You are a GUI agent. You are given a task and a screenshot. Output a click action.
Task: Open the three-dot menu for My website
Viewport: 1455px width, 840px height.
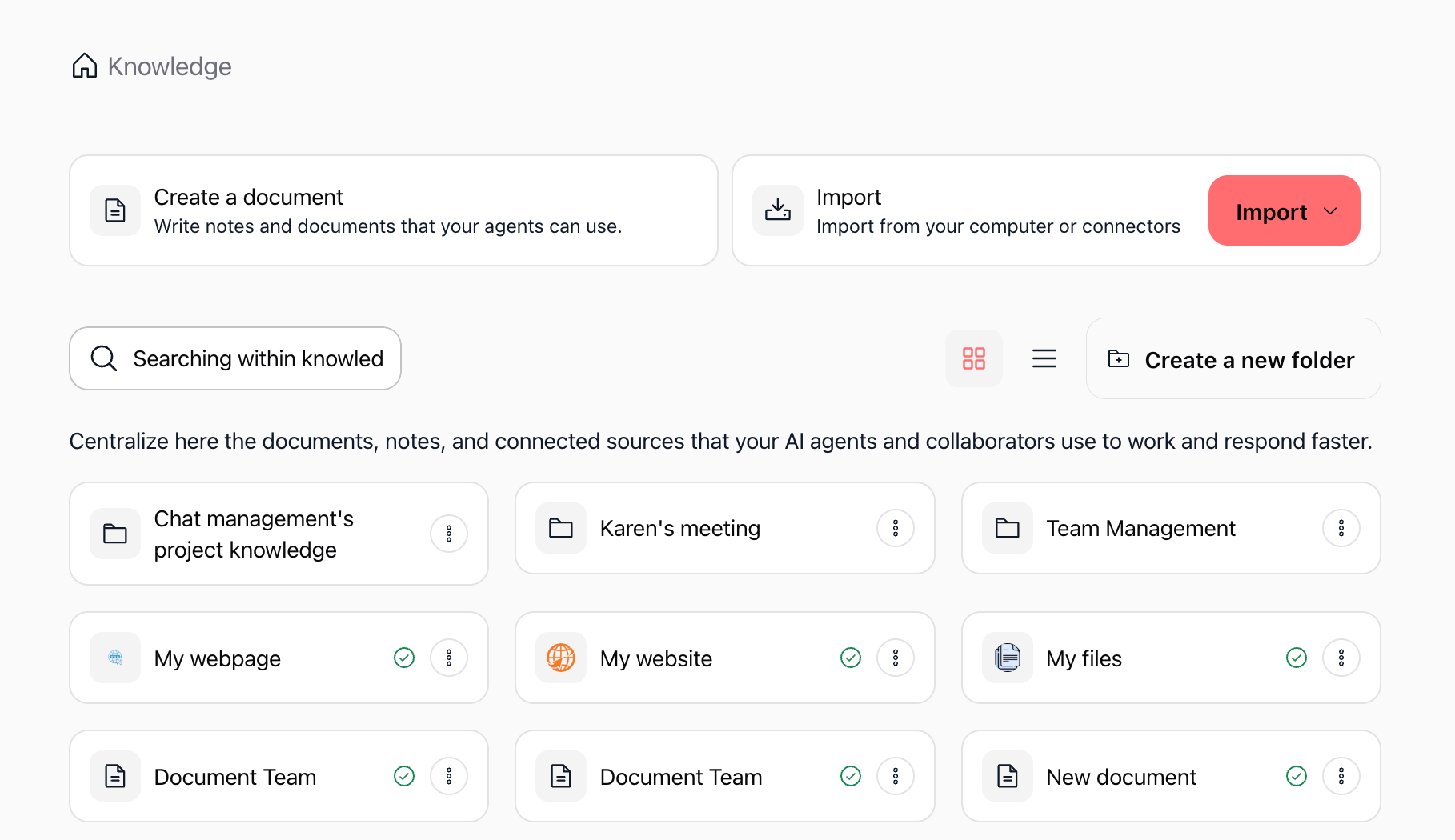(x=896, y=658)
